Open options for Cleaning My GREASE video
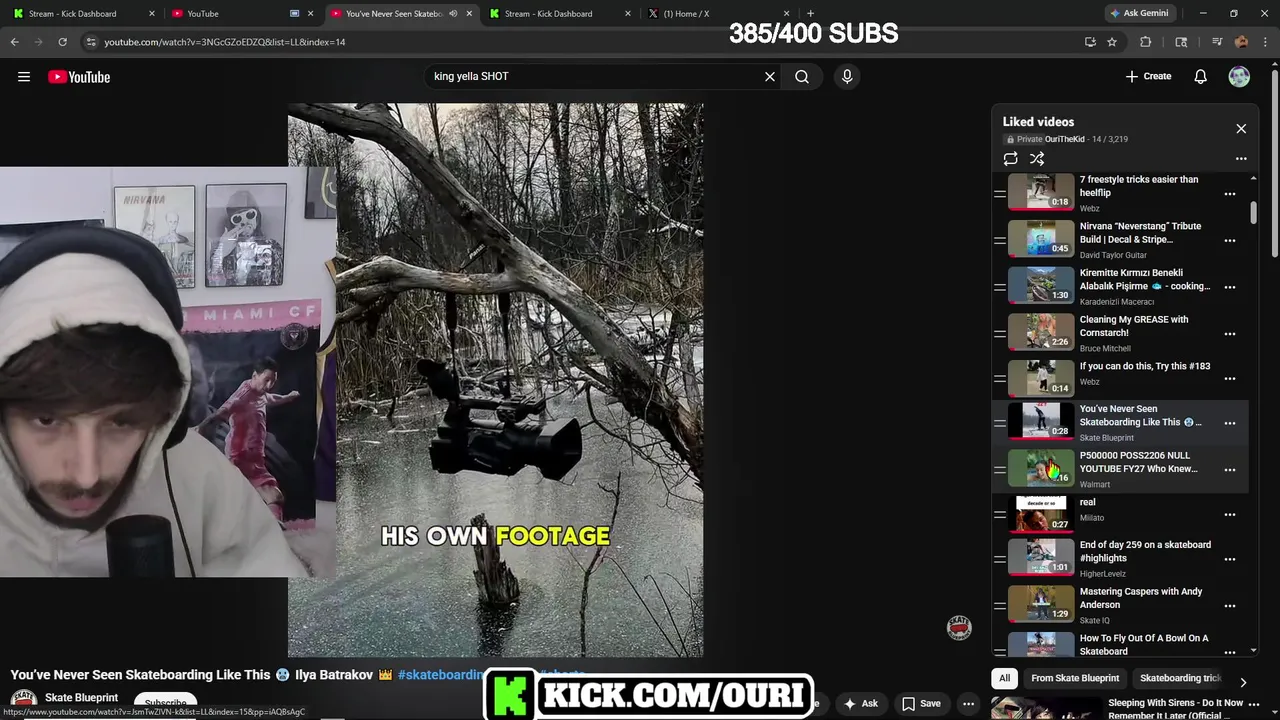Image resolution: width=1280 pixels, height=720 pixels. 1230,334
